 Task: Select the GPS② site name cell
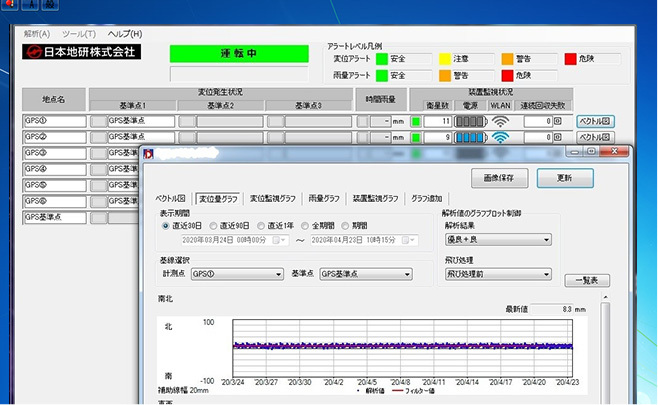55,137
